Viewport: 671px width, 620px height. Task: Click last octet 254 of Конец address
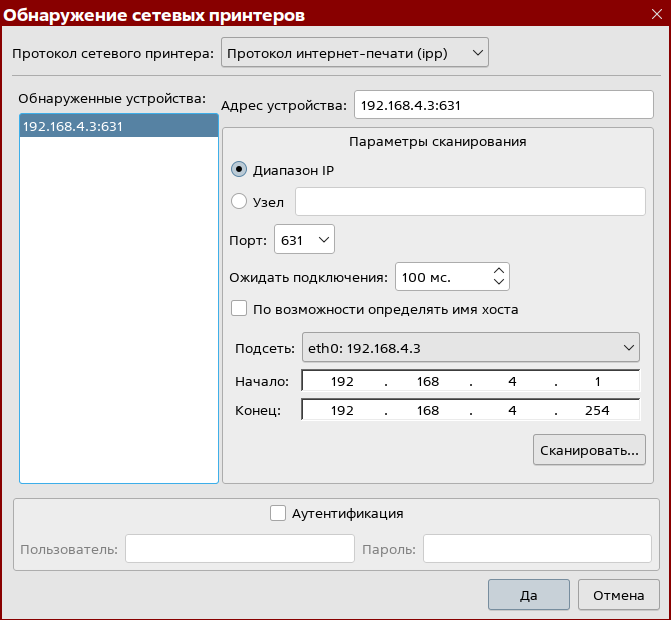tap(597, 410)
